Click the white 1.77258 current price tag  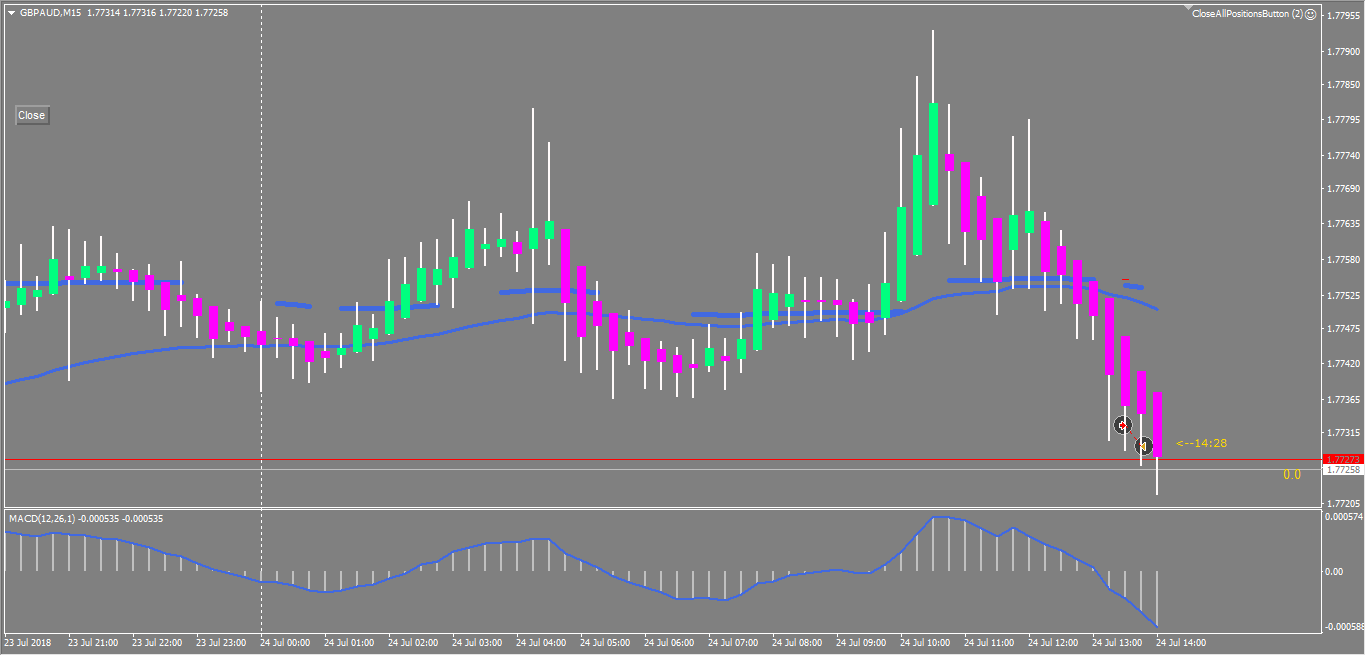(1342, 469)
